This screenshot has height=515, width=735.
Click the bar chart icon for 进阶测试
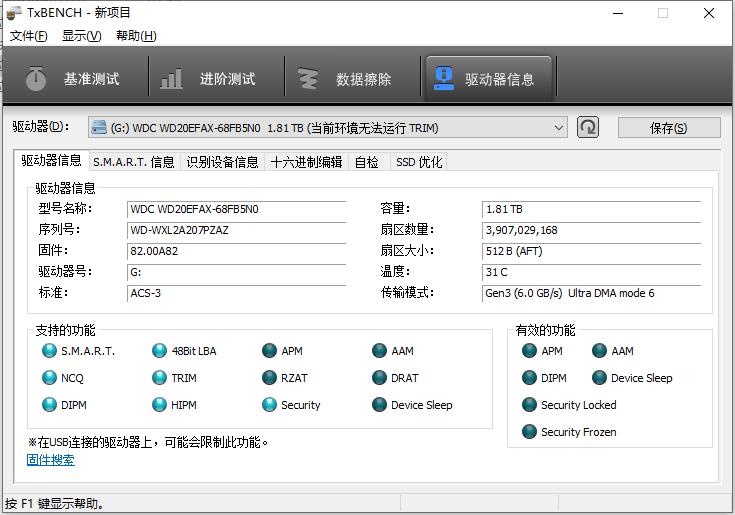pos(171,78)
